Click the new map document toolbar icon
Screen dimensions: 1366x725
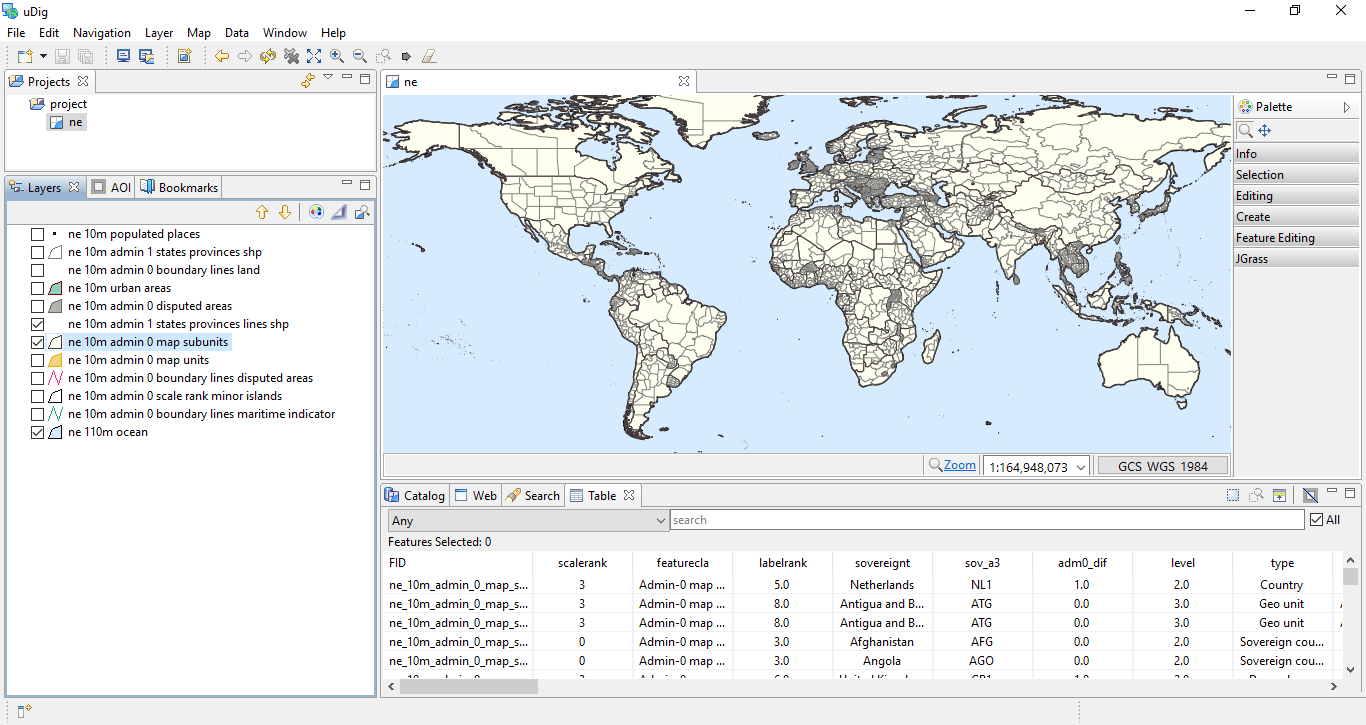pos(184,56)
